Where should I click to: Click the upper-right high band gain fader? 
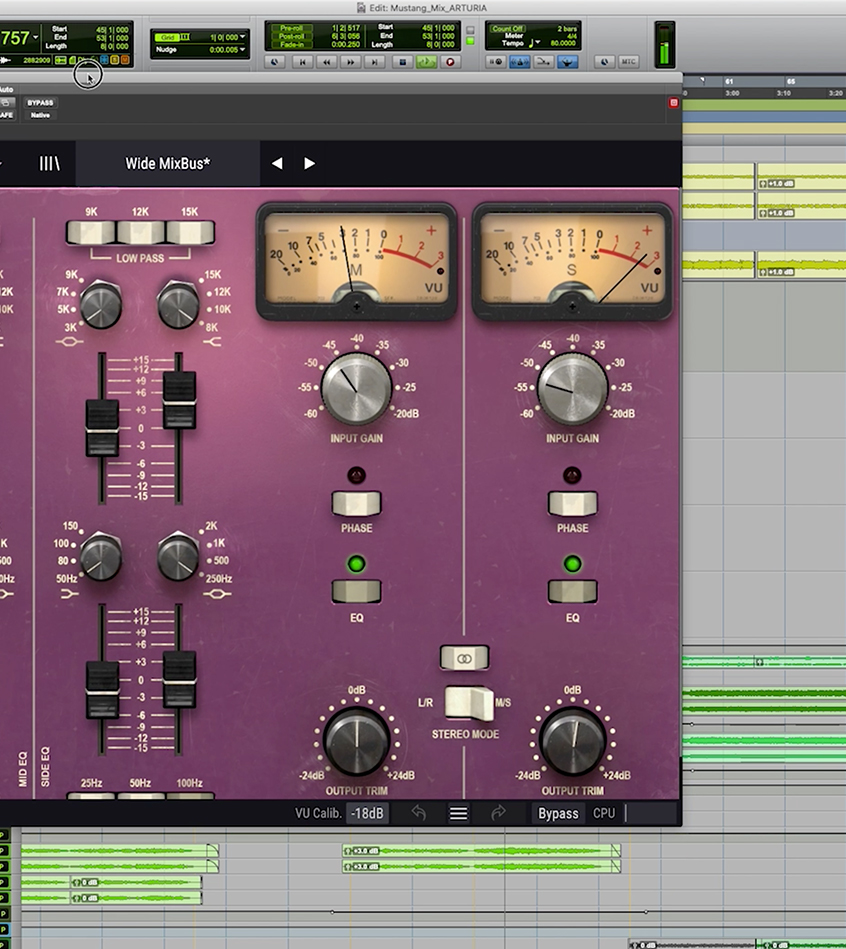[179, 400]
